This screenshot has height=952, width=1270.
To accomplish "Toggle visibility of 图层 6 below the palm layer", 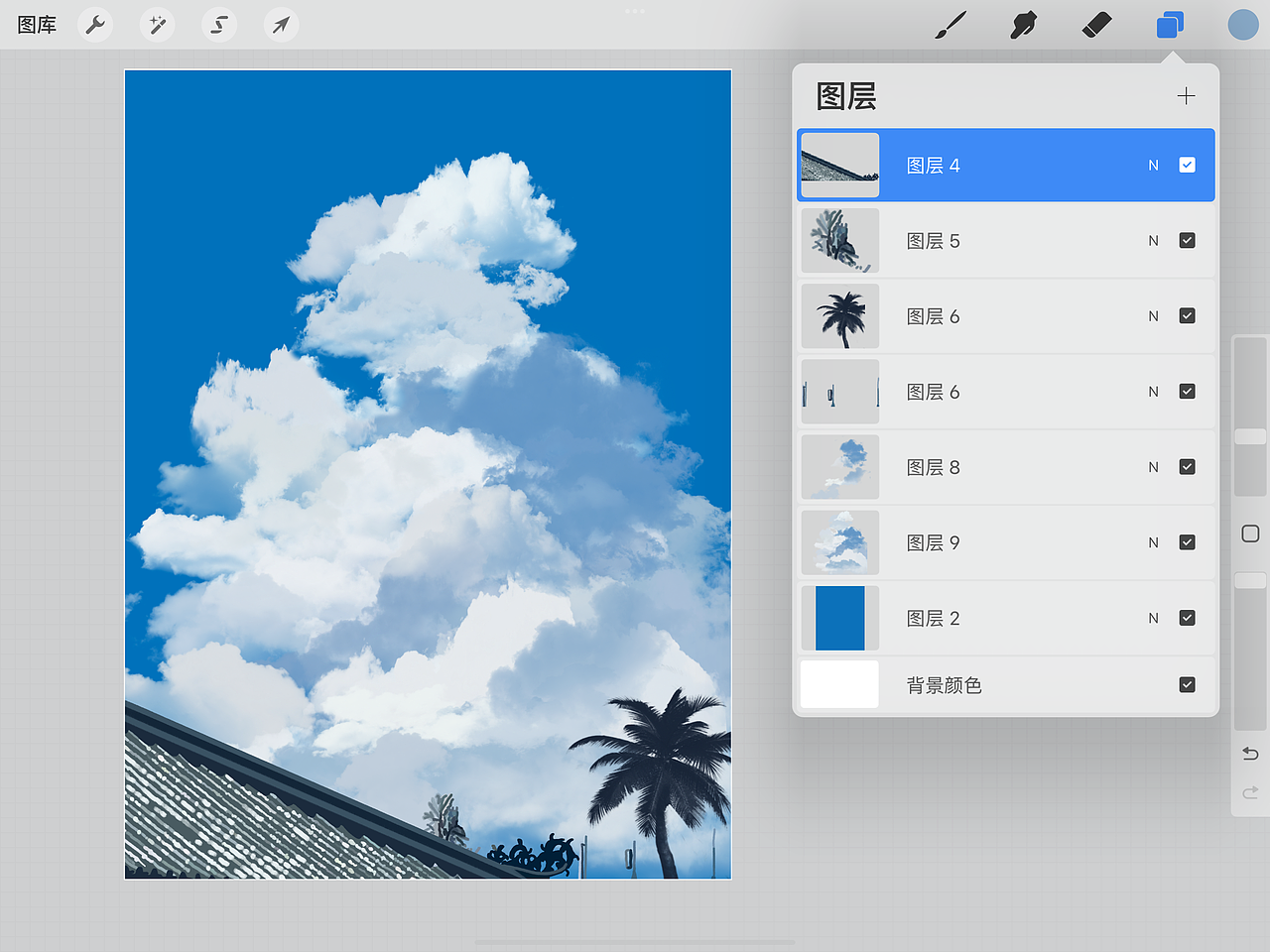I will [1187, 391].
